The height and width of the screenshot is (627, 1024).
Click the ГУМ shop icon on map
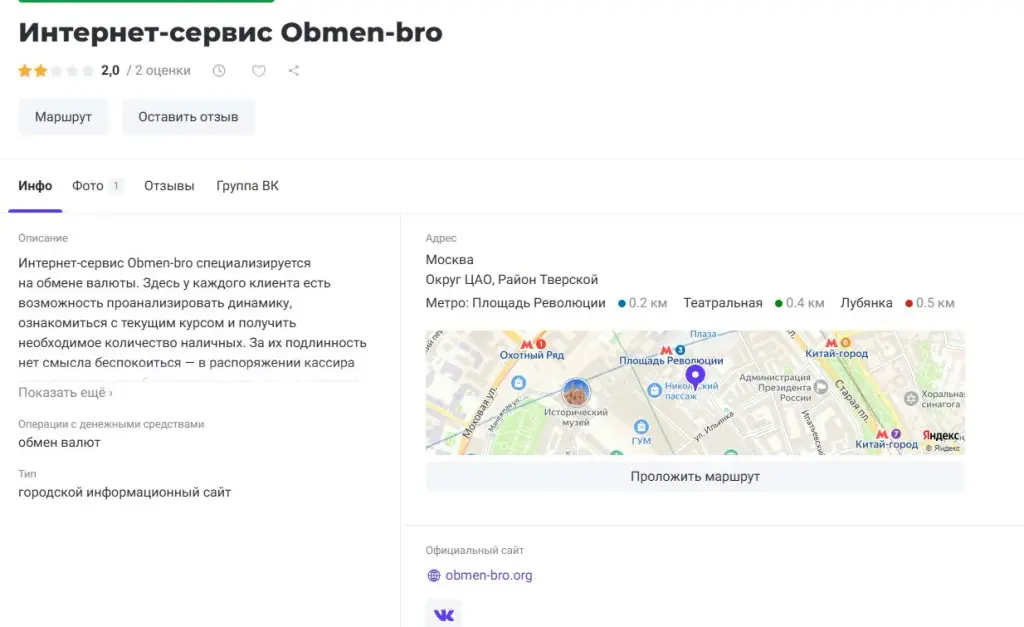[x=641, y=426]
